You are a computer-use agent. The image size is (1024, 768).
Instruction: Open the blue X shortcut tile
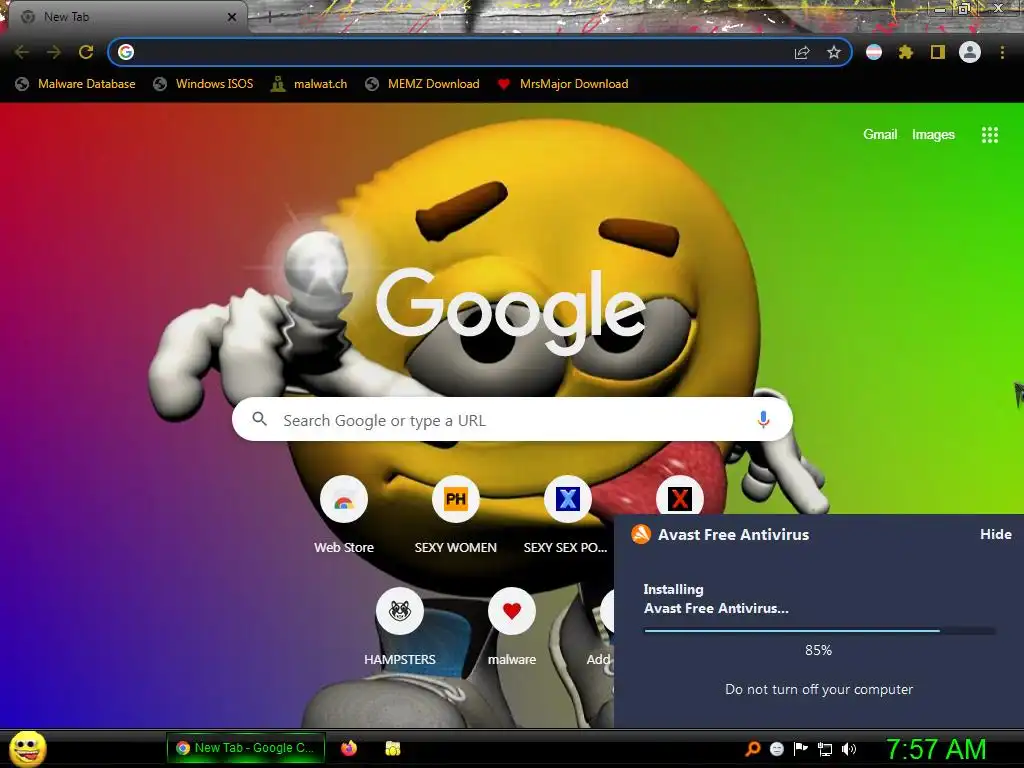(x=567, y=516)
